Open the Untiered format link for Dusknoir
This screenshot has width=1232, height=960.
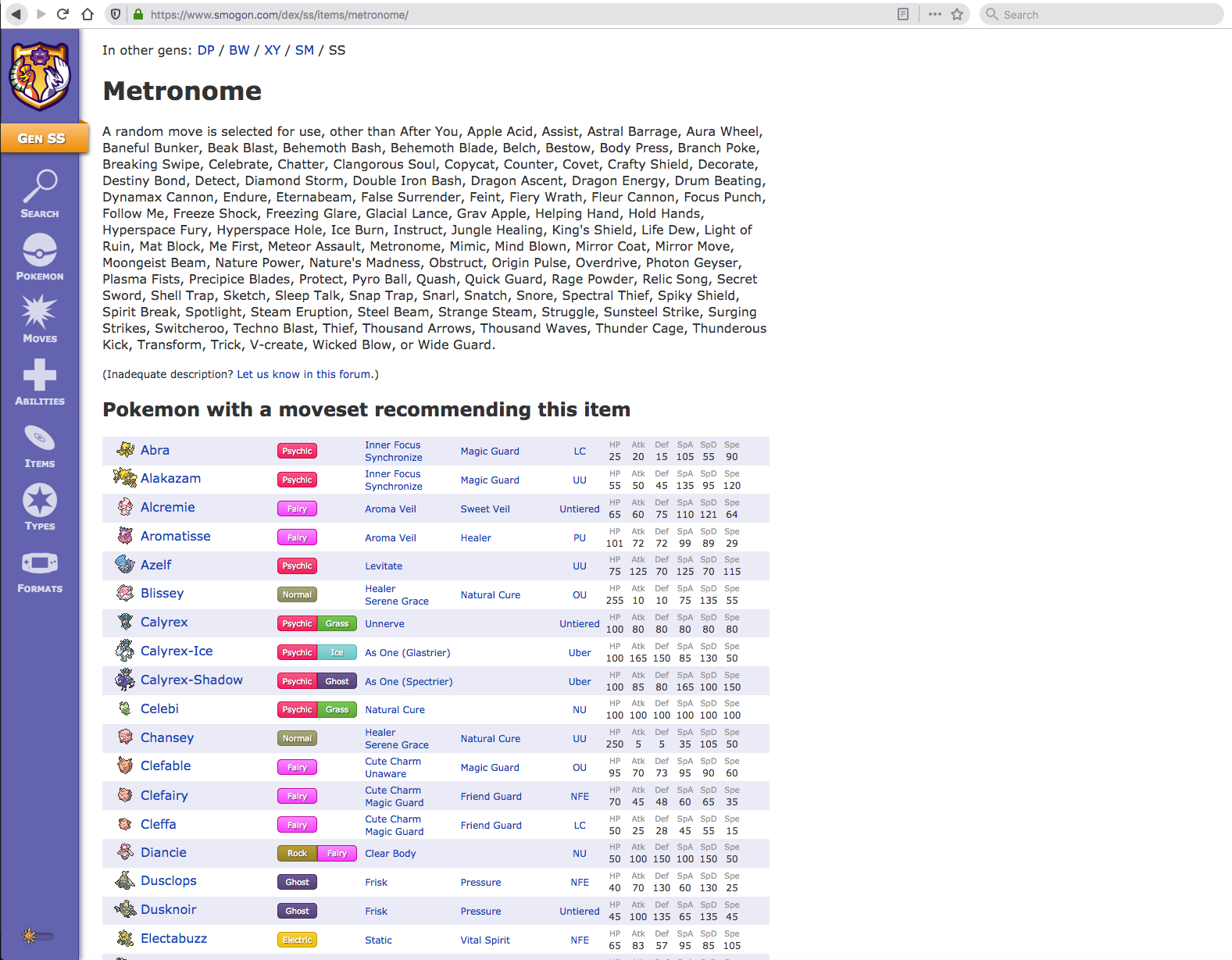click(580, 911)
